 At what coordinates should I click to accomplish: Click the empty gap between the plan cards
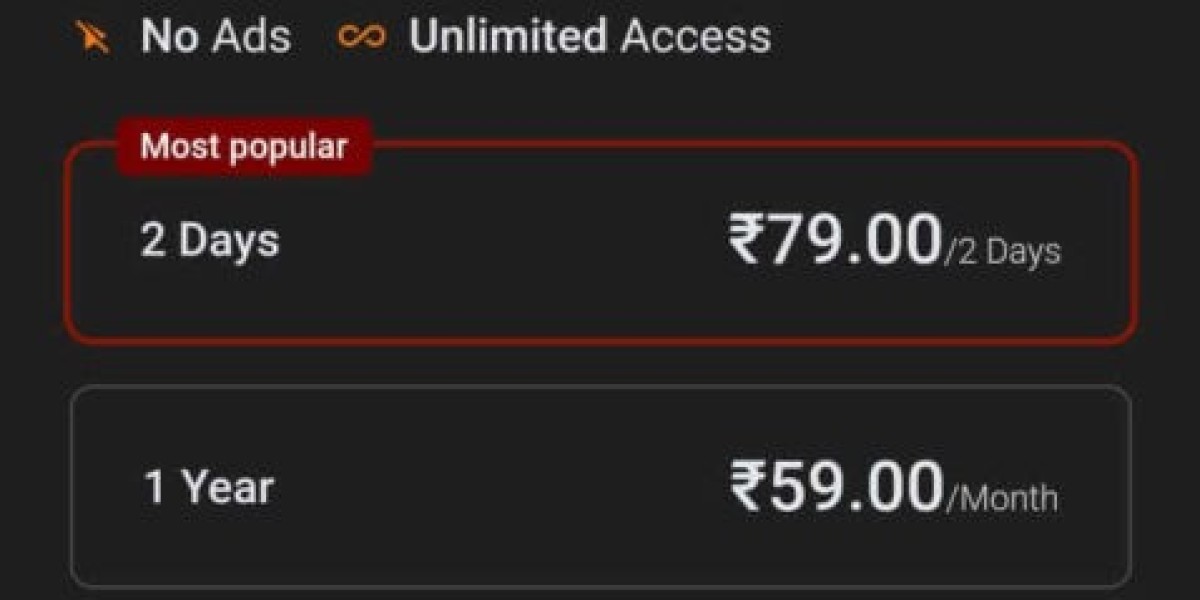click(x=600, y=365)
